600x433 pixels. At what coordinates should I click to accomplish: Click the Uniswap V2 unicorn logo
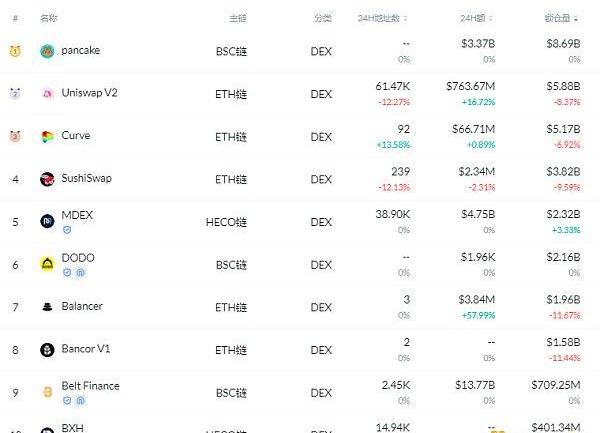coord(47,94)
